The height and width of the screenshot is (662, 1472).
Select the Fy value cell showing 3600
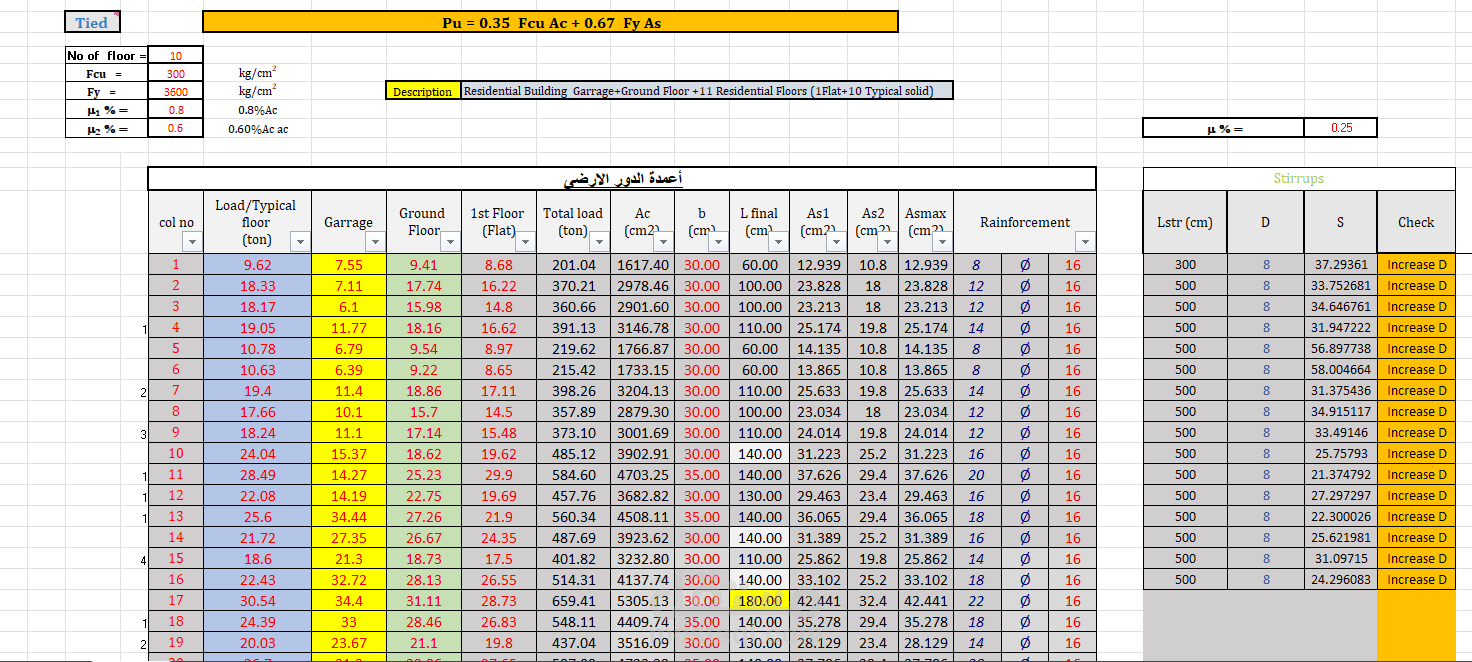(x=175, y=92)
